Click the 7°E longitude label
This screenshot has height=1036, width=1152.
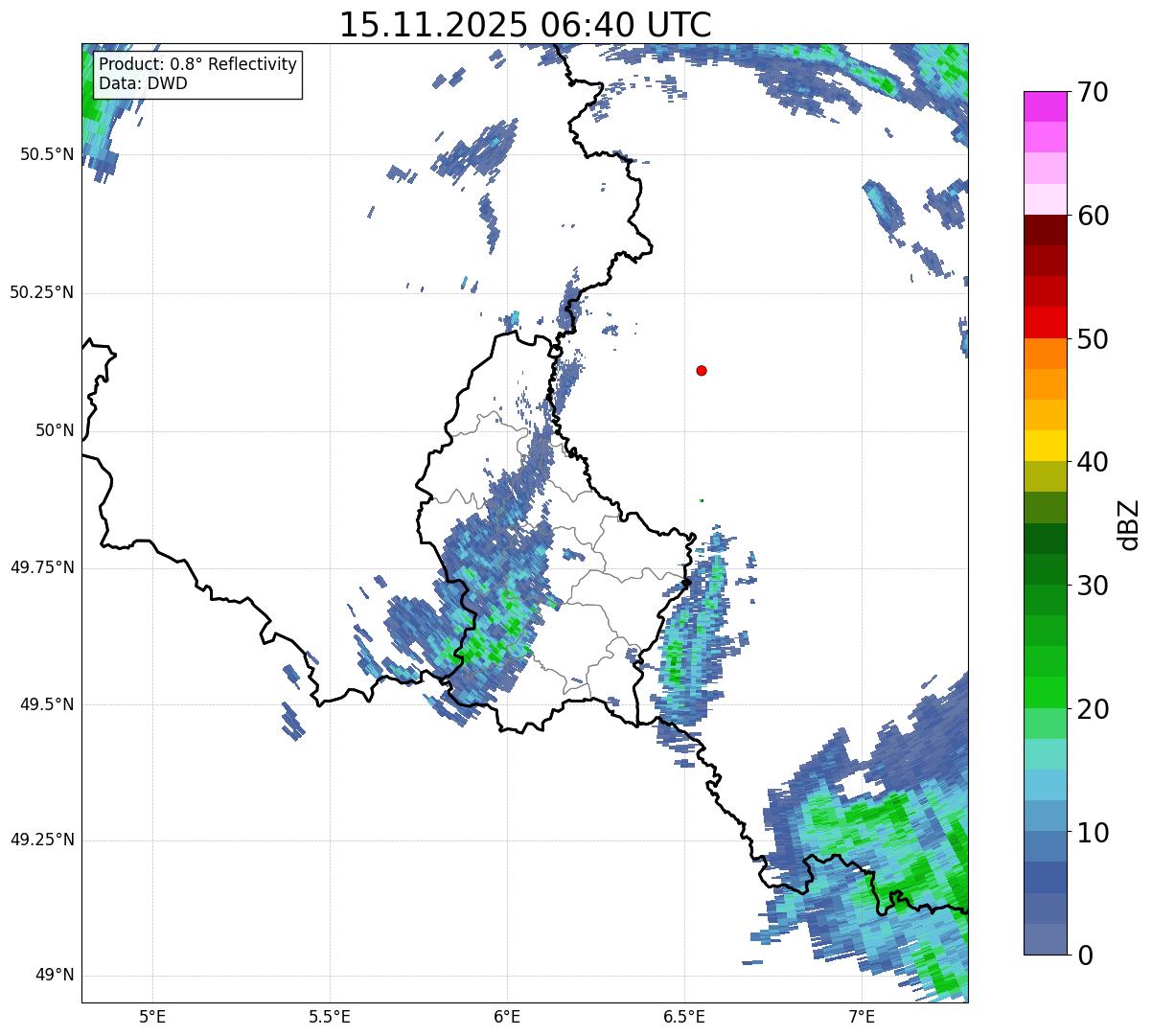pyautogui.click(x=862, y=1016)
